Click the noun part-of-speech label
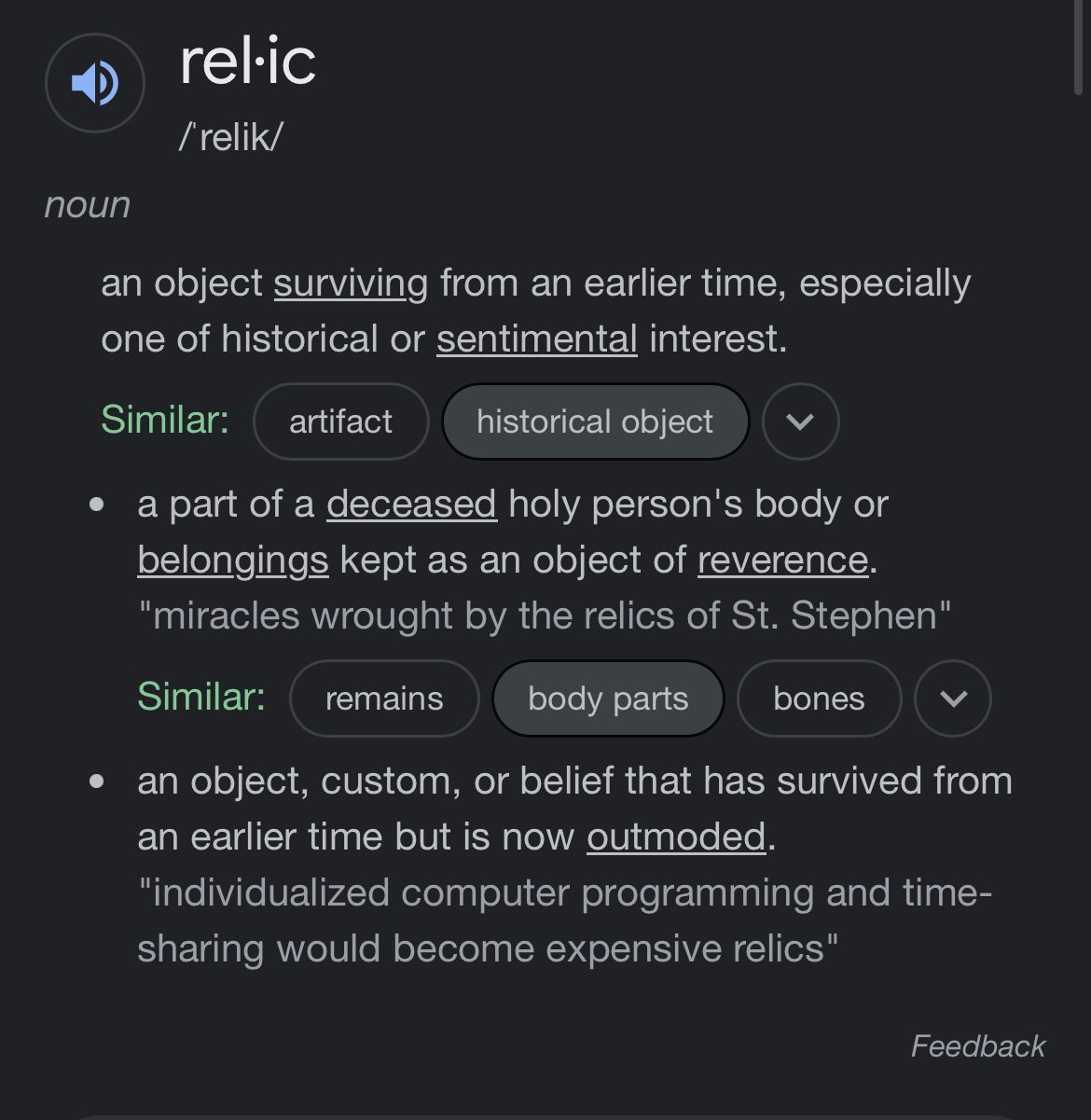This screenshot has width=1091, height=1120. pyautogui.click(x=88, y=205)
